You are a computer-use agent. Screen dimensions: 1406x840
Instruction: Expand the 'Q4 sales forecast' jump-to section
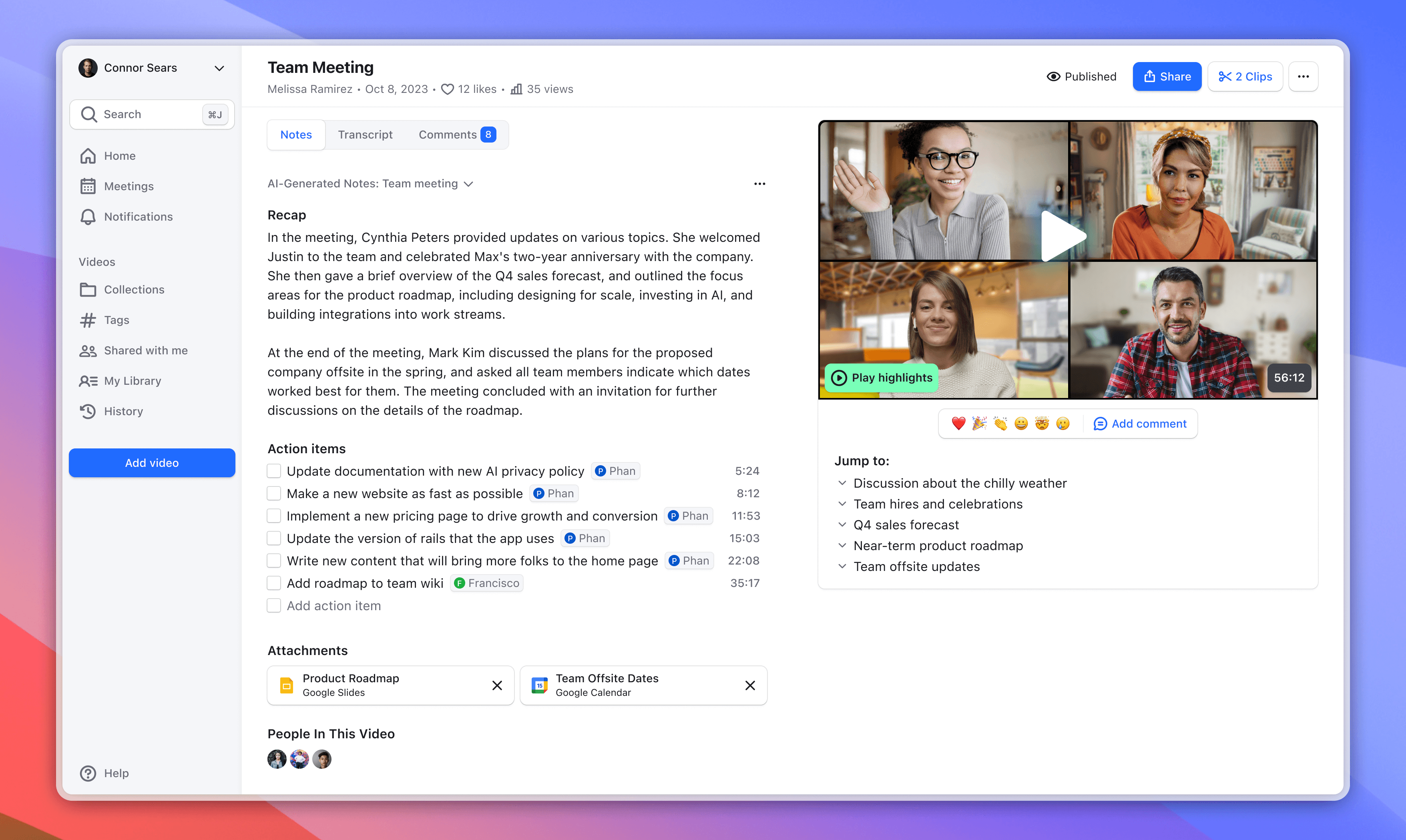(842, 524)
